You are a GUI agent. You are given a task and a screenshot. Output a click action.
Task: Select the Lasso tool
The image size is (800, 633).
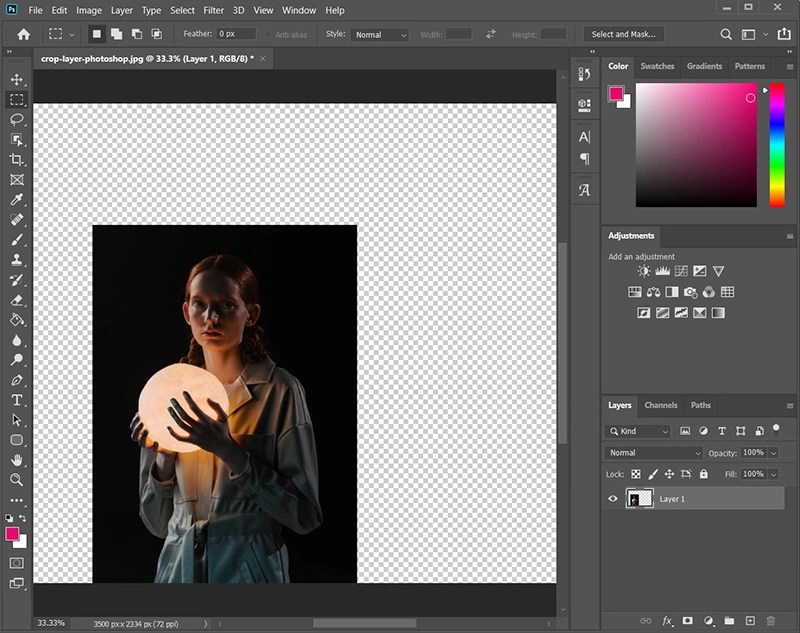coord(16,121)
